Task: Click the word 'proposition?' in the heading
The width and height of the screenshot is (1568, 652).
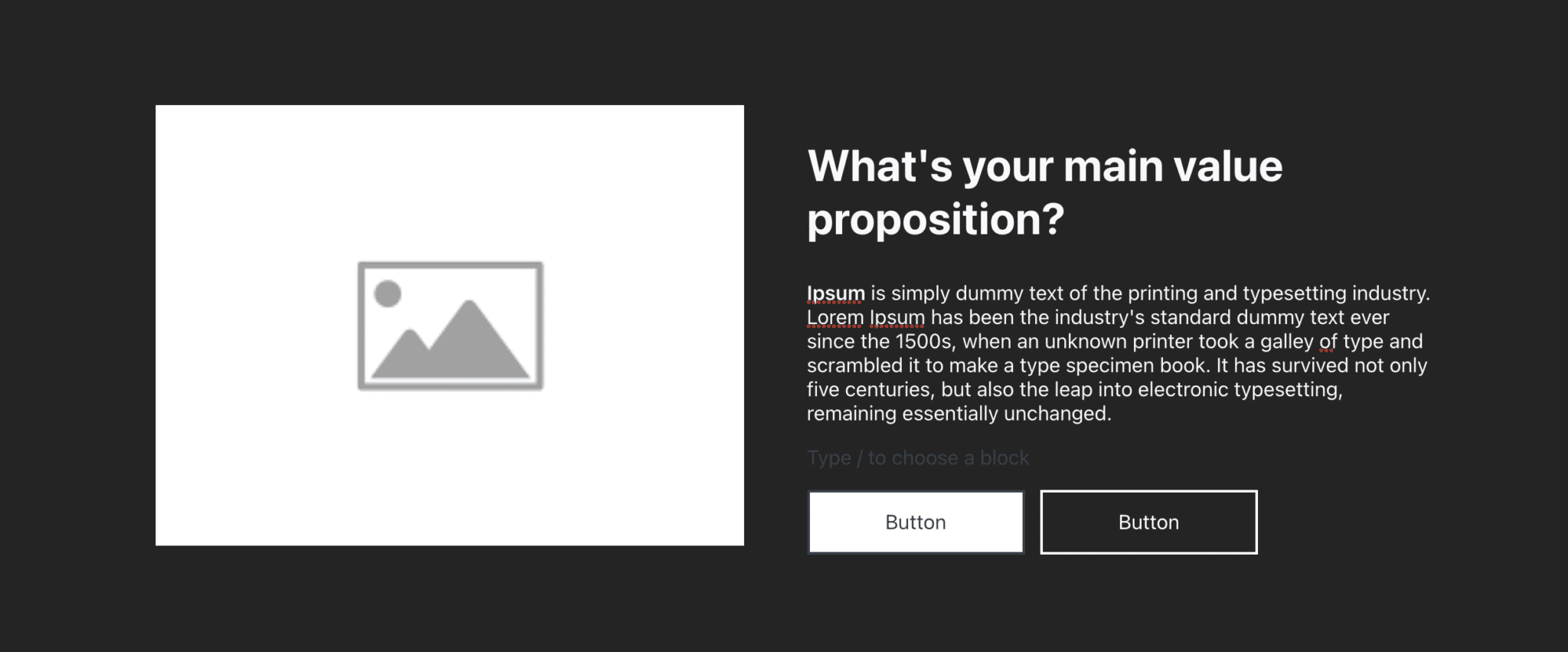Action: click(x=936, y=220)
